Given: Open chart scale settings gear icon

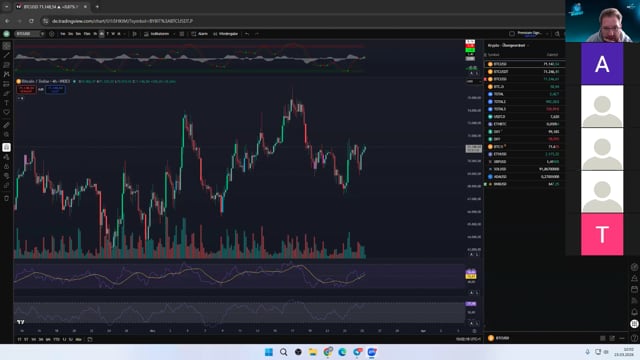Looking at the screenshot, I should 474,331.
